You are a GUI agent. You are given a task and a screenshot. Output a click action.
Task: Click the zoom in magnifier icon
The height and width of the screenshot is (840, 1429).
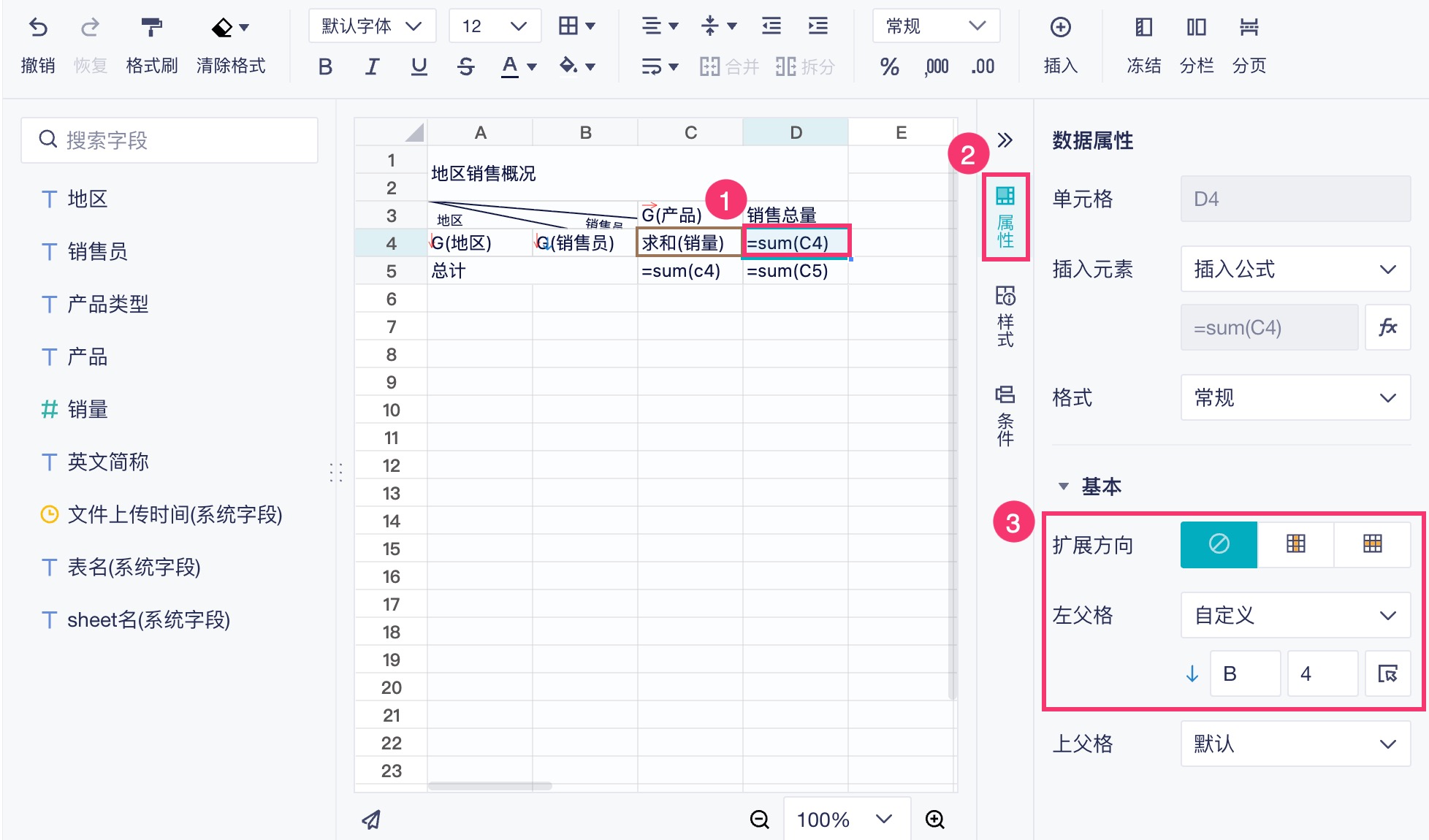(934, 820)
